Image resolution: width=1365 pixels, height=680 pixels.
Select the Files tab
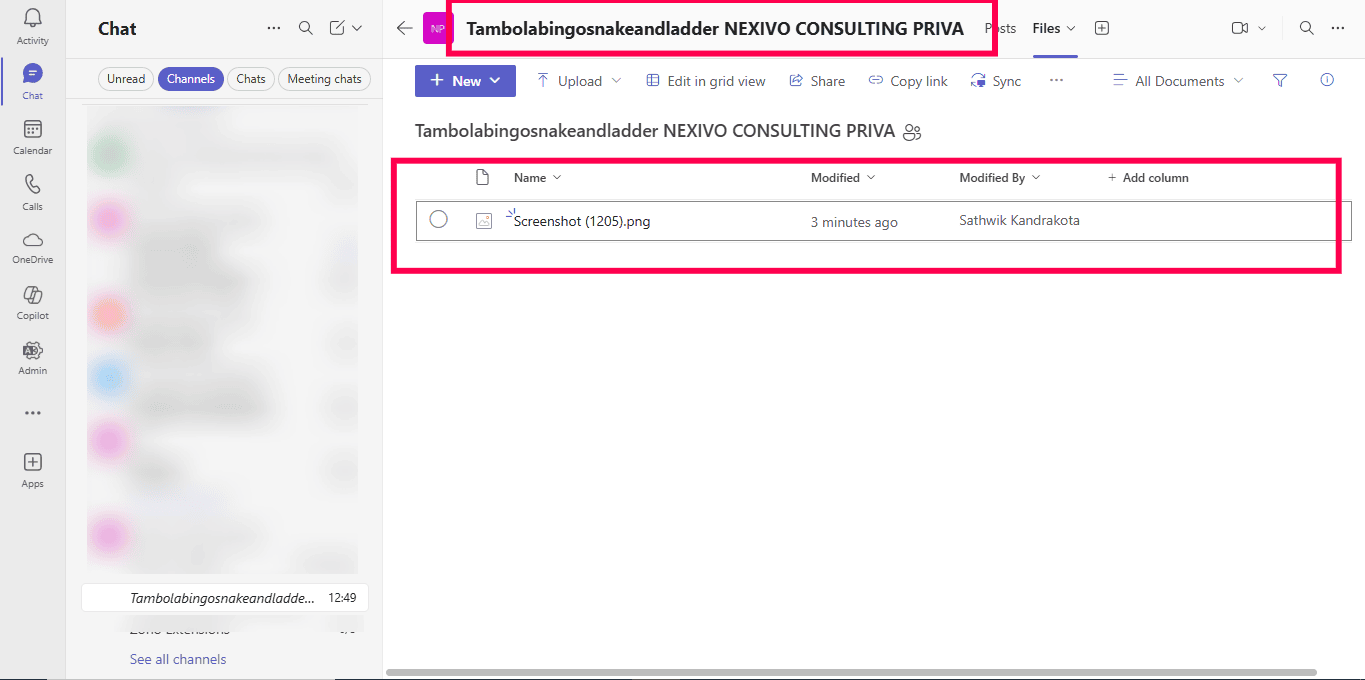coord(1046,28)
